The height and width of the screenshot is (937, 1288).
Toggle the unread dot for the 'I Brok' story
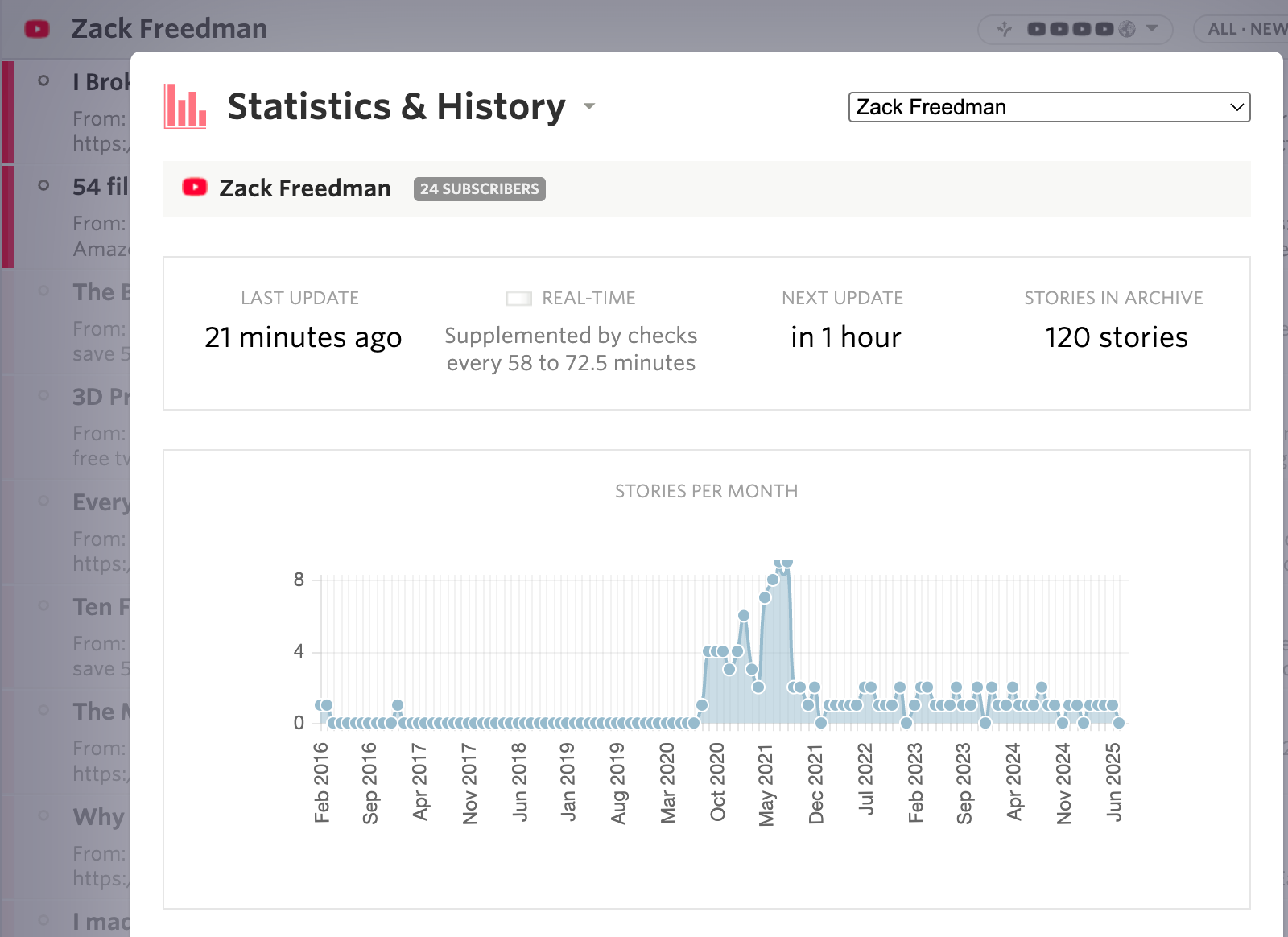click(44, 80)
